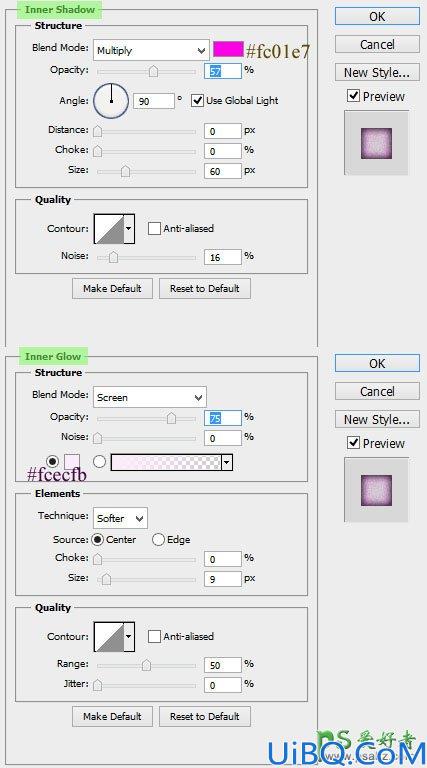Open the Screen Blend Mode dropdown

coord(150,397)
